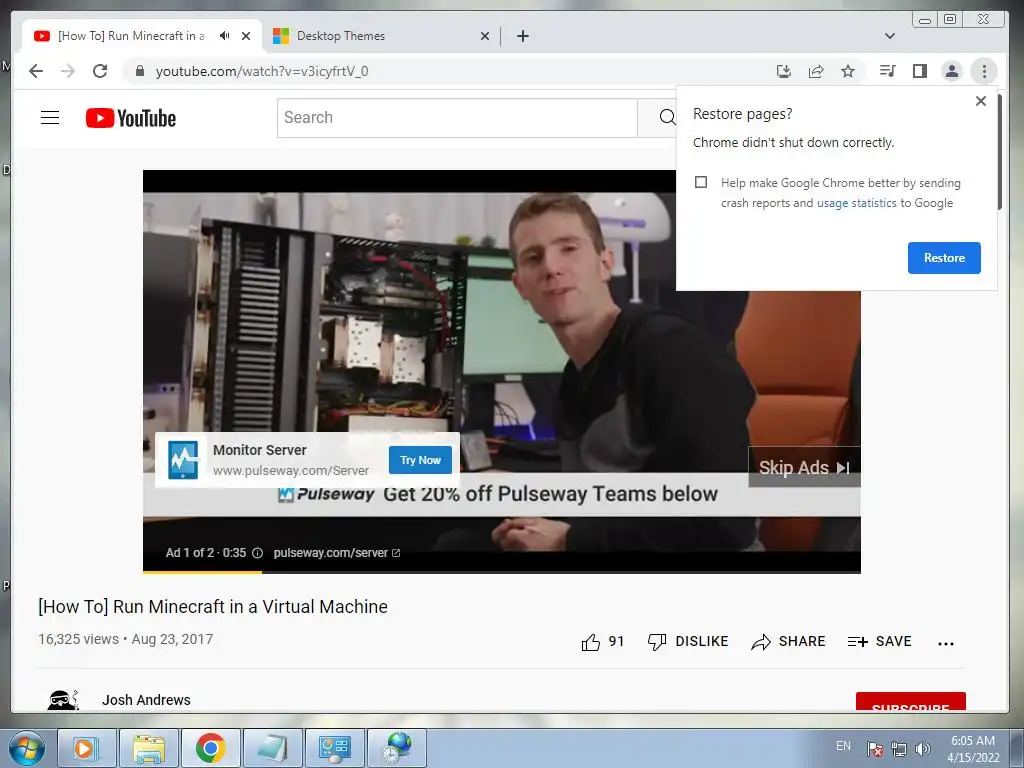Click Try Now on Pulseway ad
The width and height of the screenshot is (1024, 768).
pos(420,460)
